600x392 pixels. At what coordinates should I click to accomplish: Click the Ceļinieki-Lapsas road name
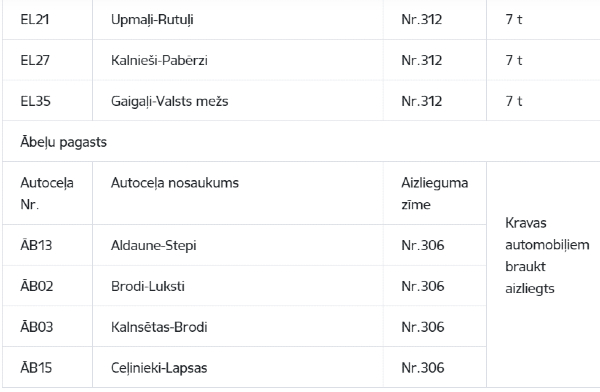tap(159, 368)
